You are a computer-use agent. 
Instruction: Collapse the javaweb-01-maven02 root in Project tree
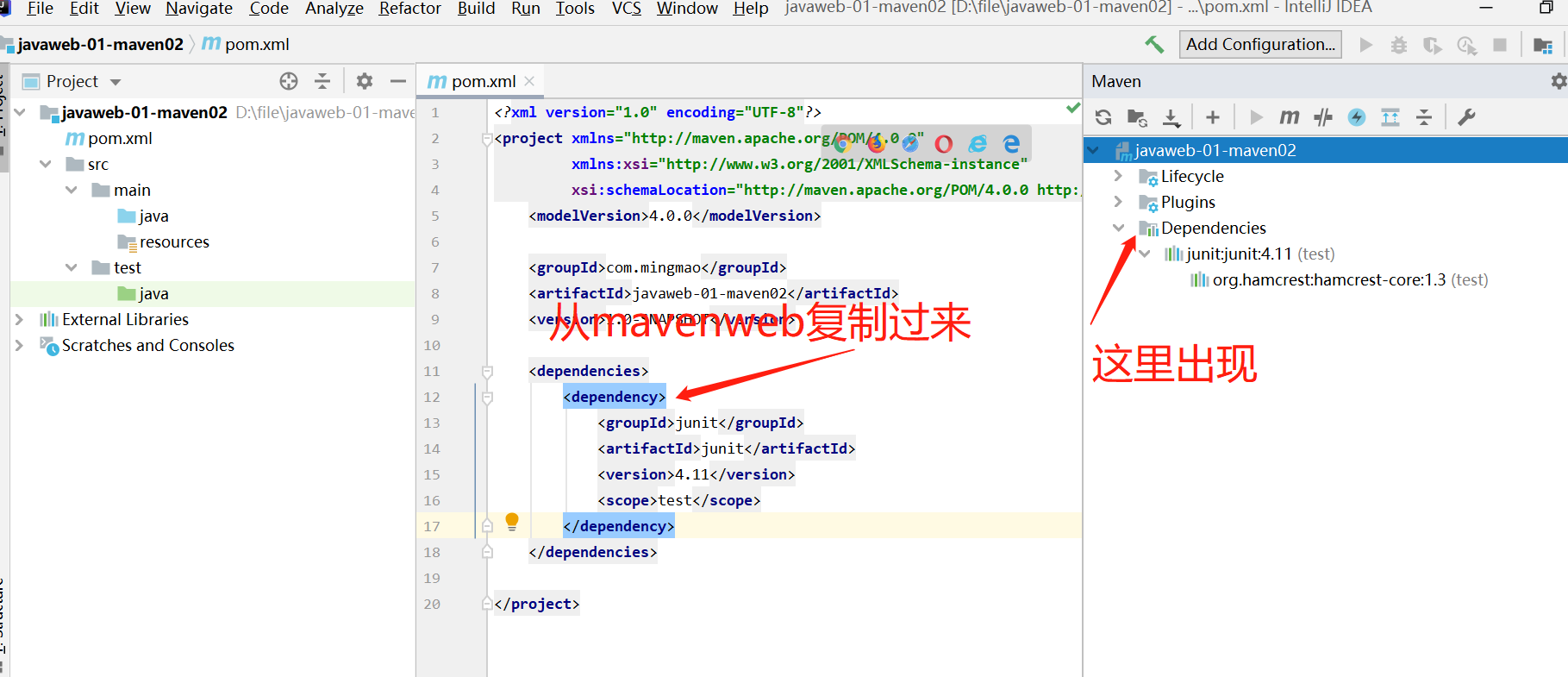[x=21, y=112]
